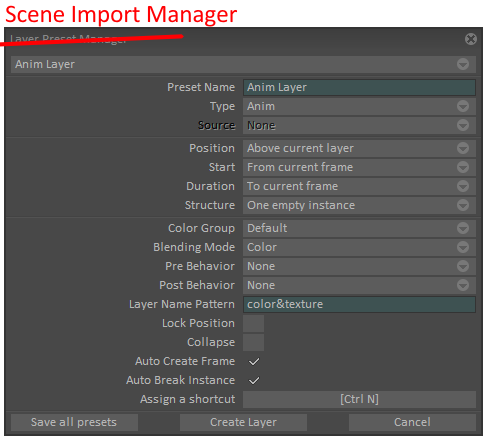The height and width of the screenshot is (438, 485).
Task: Click the Create Layer button
Action: click(243, 422)
